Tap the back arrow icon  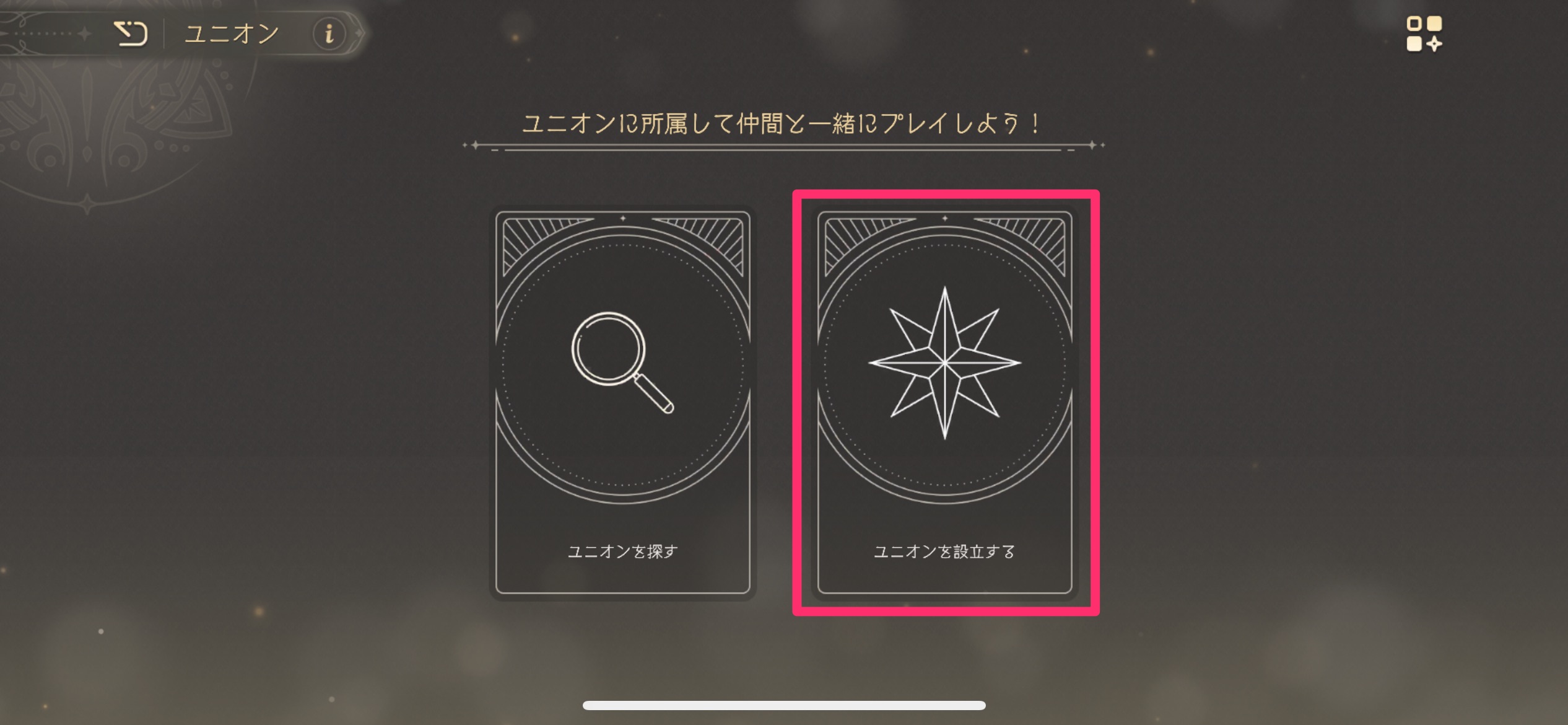pyautogui.click(x=131, y=33)
